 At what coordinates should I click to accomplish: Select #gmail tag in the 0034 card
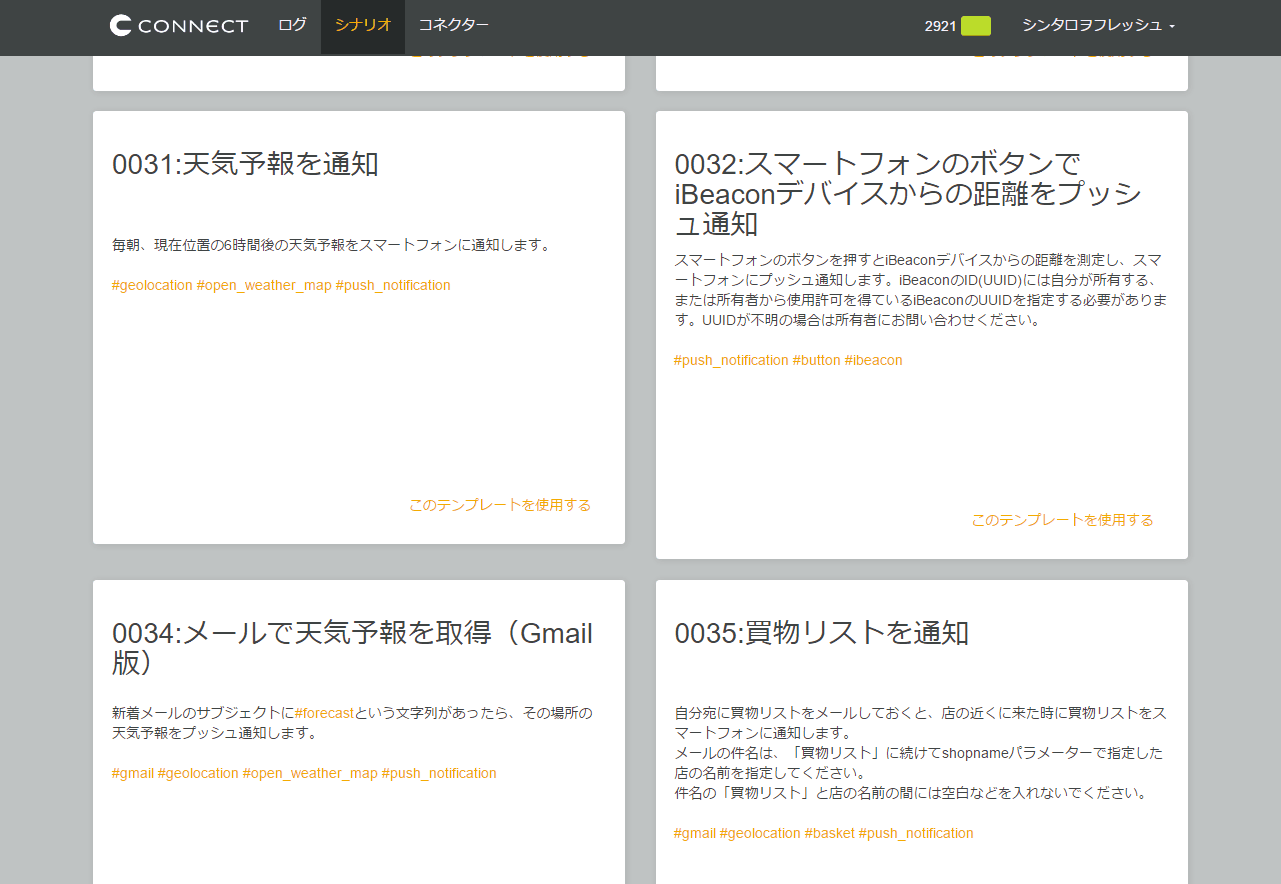click(133, 773)
